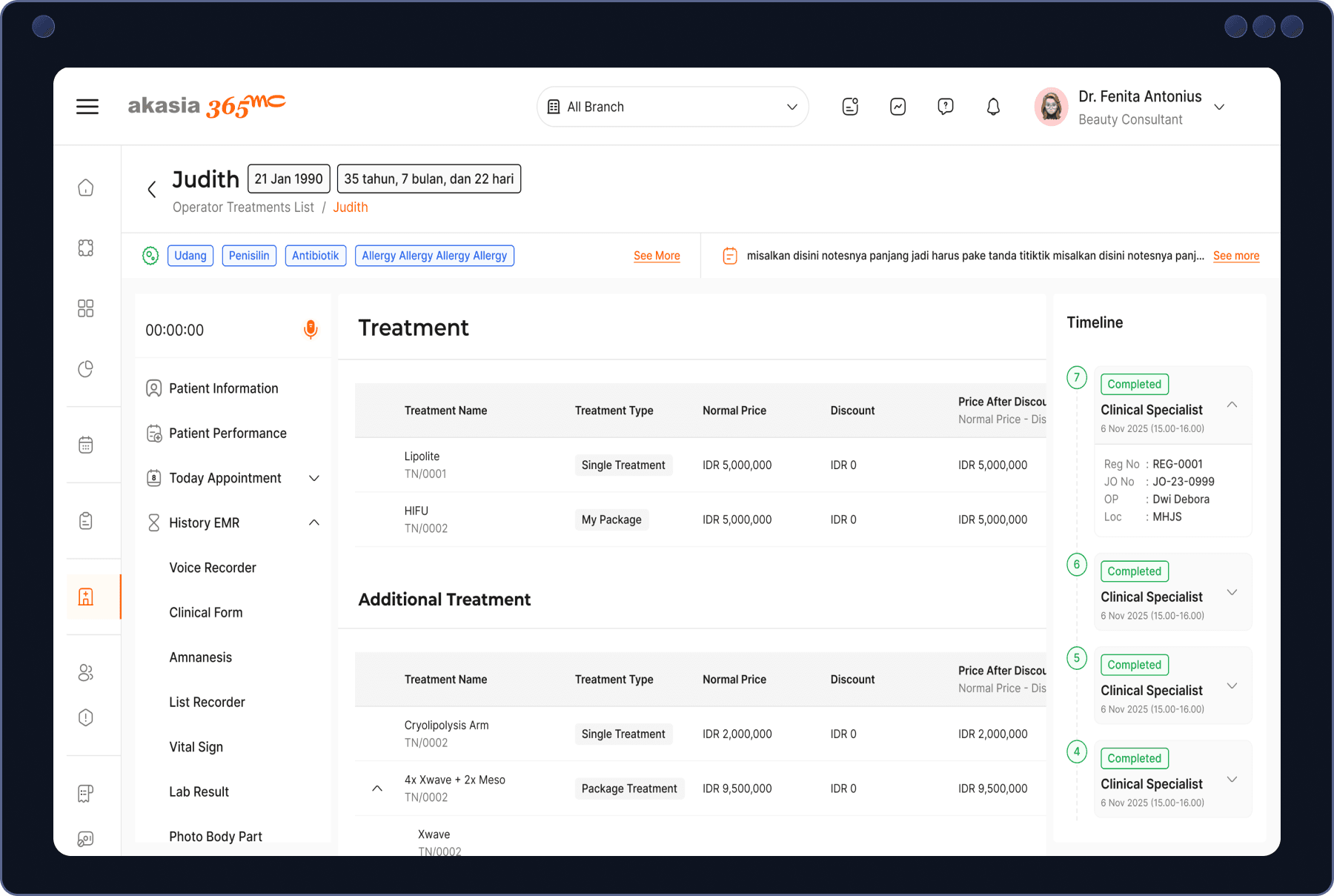Click the Penisilin allergy tag
Image resolution: width=1334 pixels, height=896 pixels.
pyautogui.click(x=249, y=255)
